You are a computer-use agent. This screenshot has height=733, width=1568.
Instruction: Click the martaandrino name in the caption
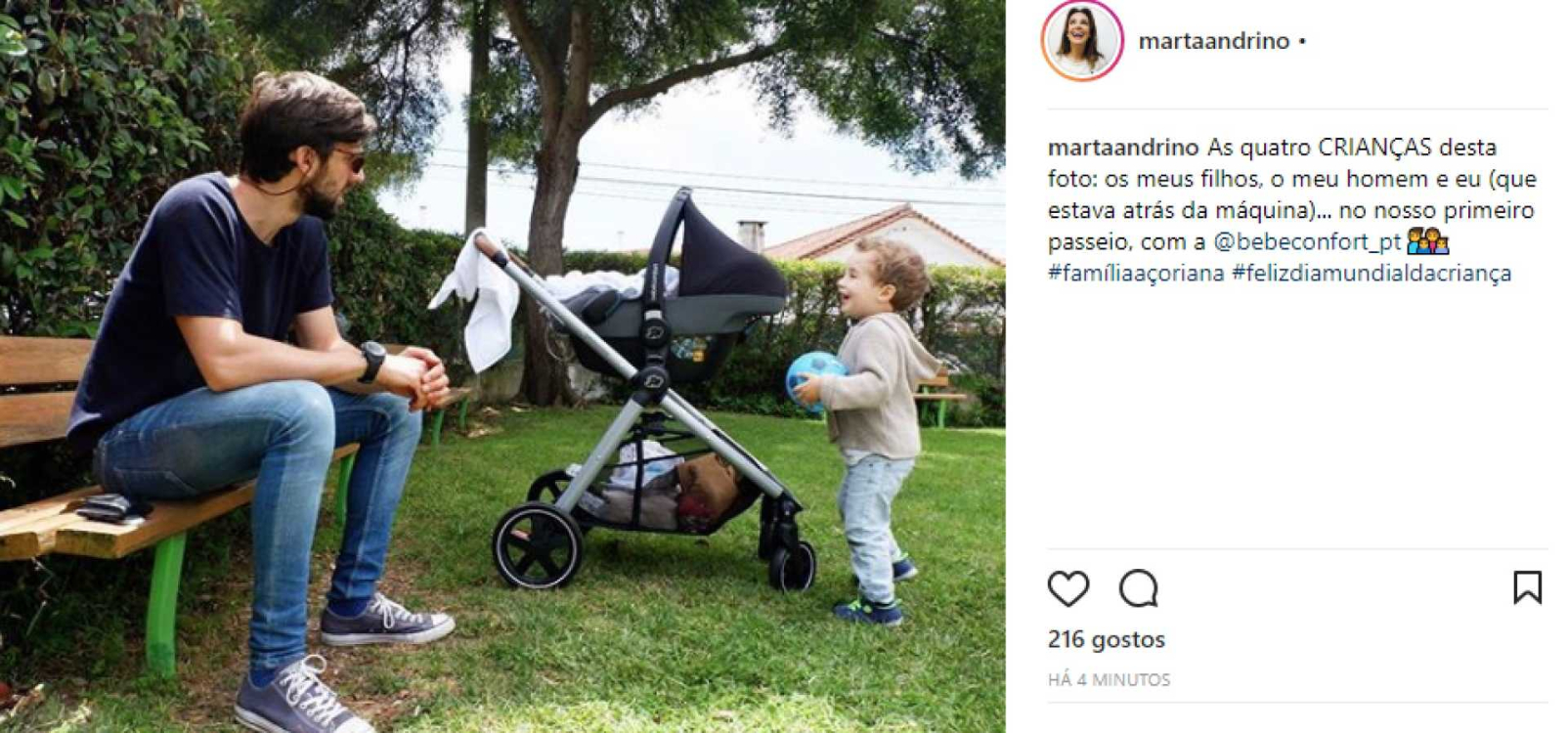coord(1123,148)
